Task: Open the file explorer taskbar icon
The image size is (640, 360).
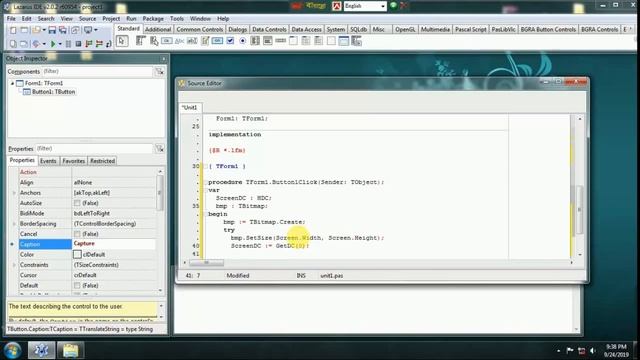Action: tap(70, 350)
